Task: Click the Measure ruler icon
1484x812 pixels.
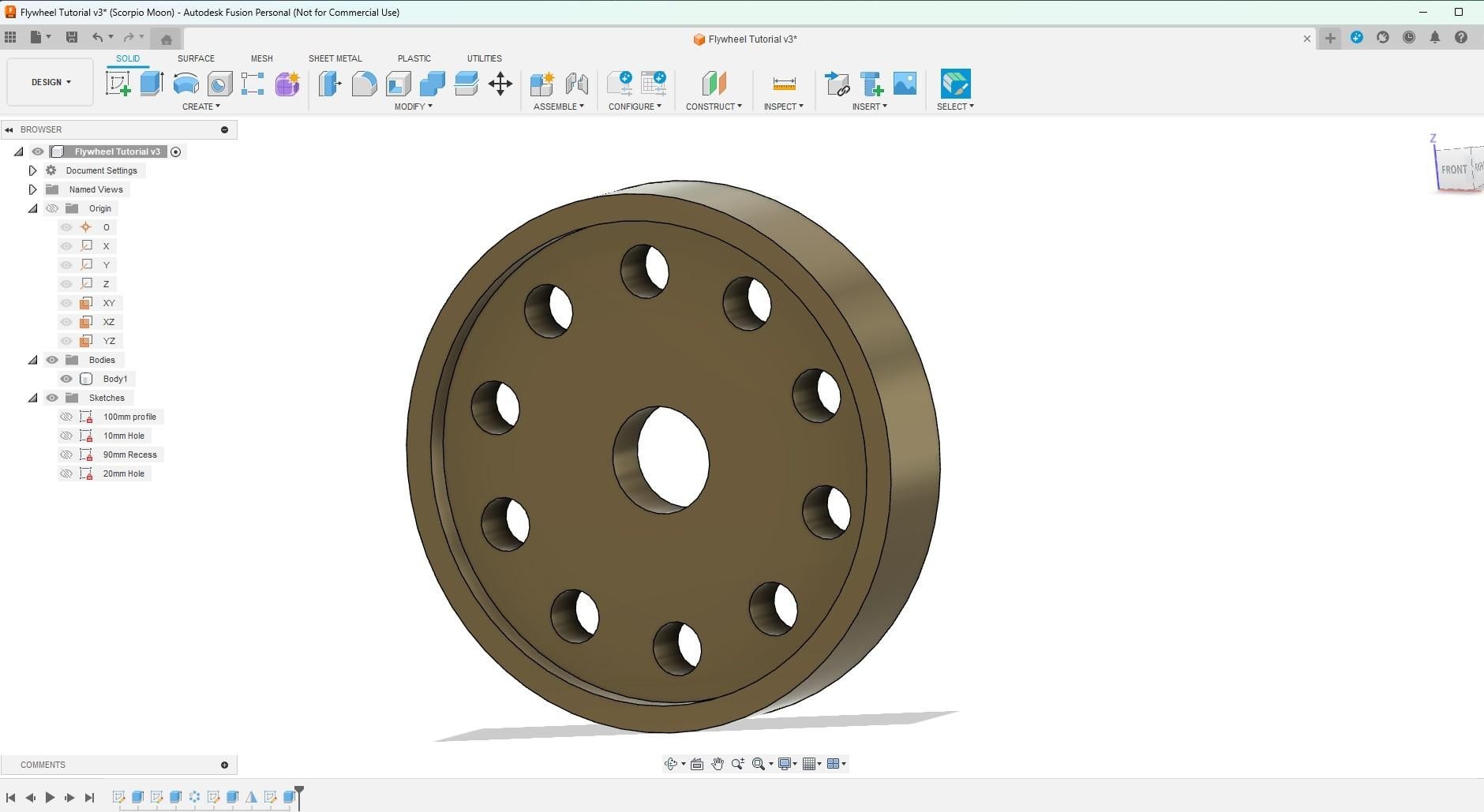Action: [x=784, y=84]
